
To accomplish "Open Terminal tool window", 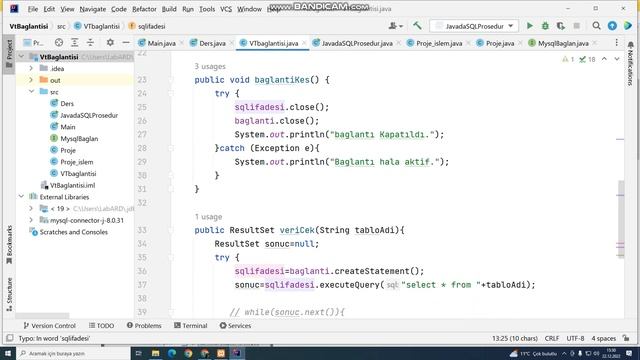I will [191, 326].
